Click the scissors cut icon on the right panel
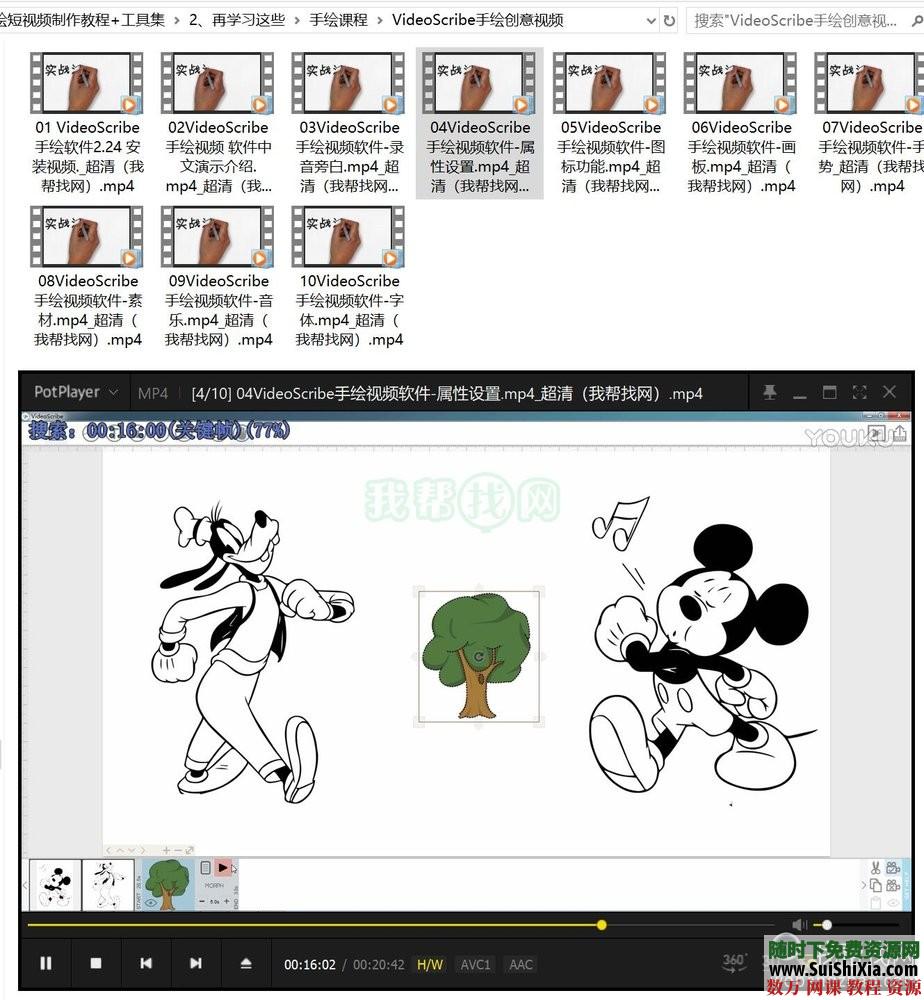Image resolution: width=924 pixels, height=1000 pixels. click(x=875, y=867)
